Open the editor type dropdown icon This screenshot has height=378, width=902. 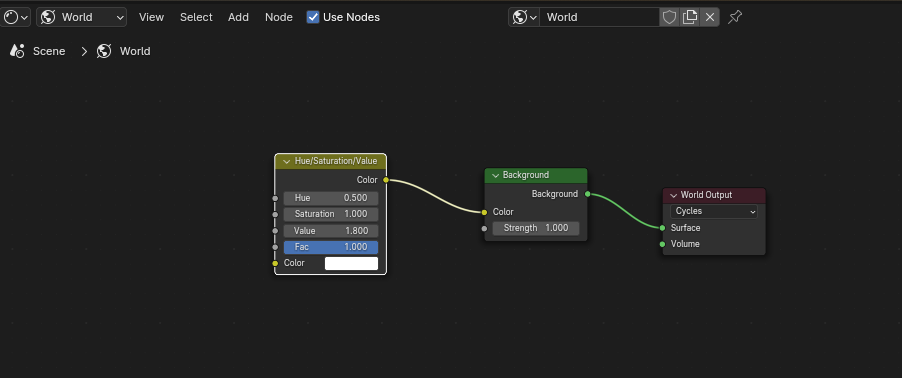(x=16, y=17)
